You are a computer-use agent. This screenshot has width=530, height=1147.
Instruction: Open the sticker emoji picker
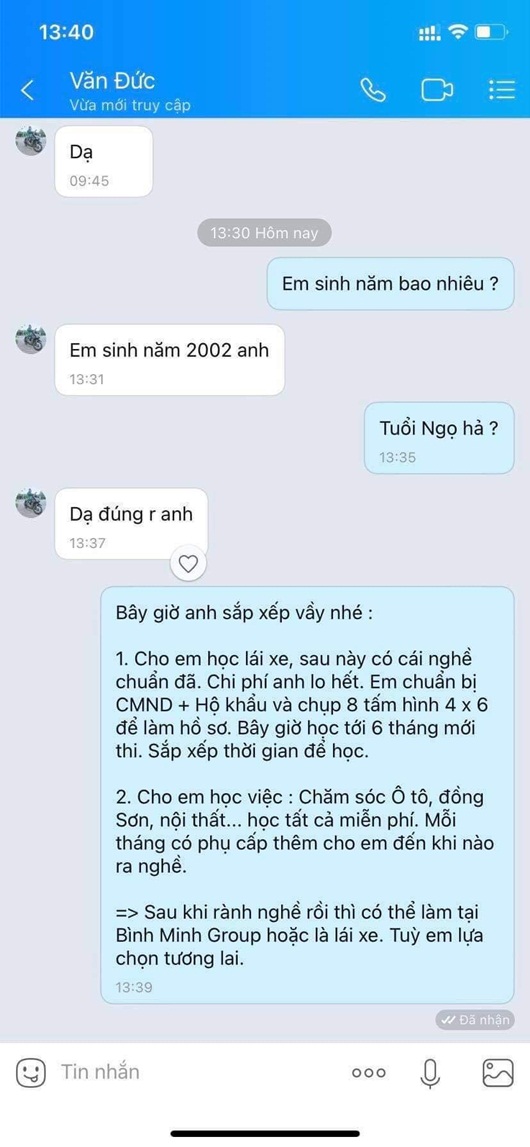31,1073
